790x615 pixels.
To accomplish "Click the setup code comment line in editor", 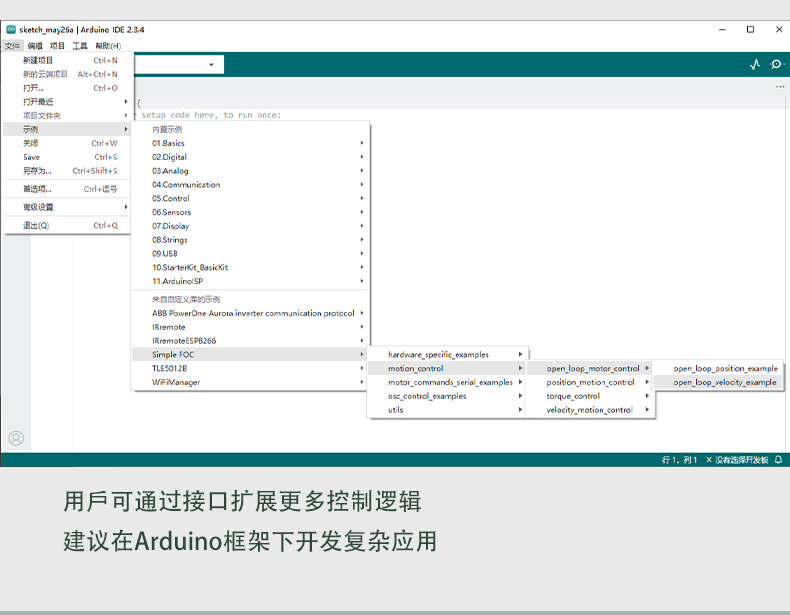I will (209, 115).
